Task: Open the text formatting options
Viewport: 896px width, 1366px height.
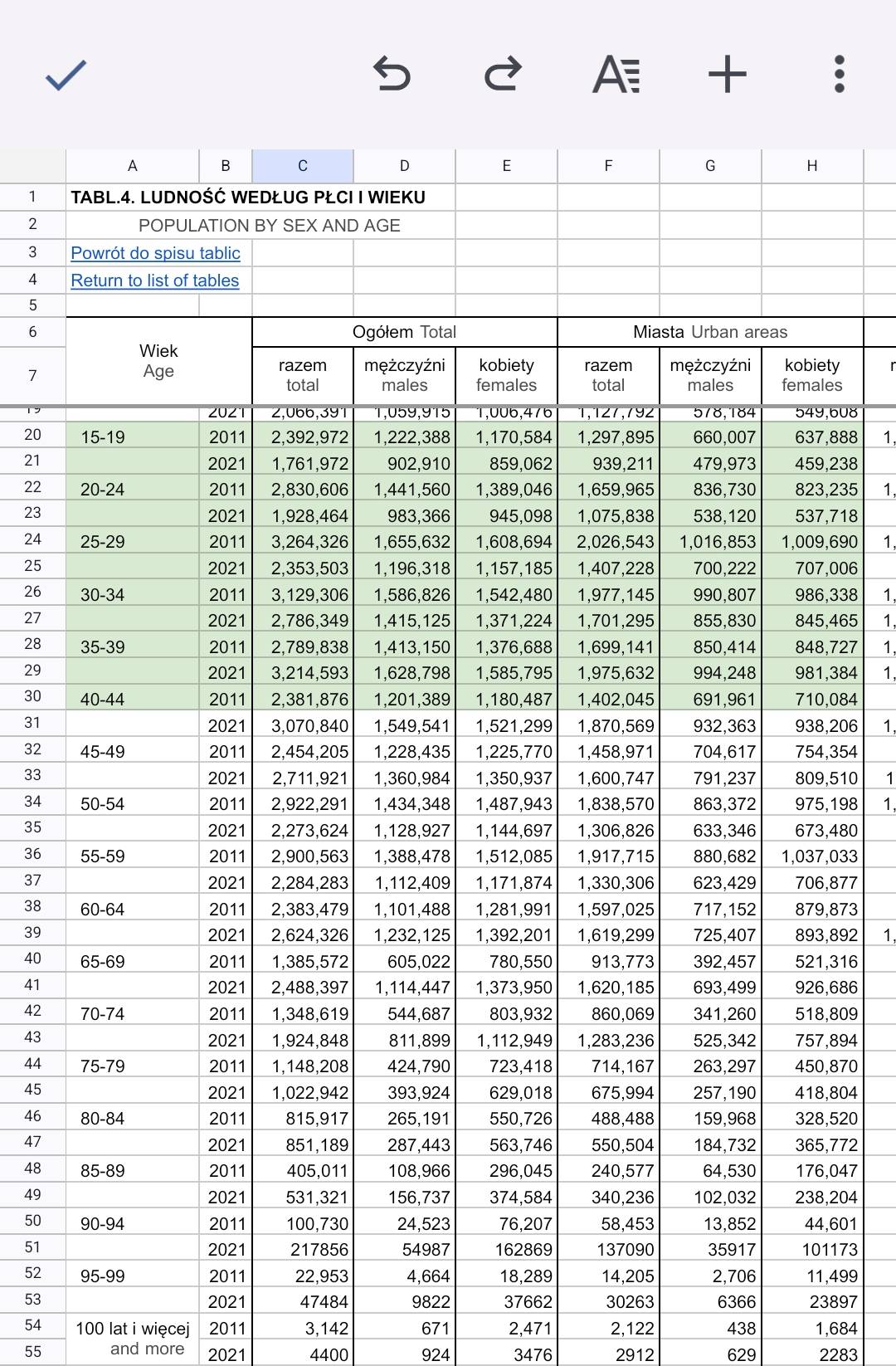Action: click(x=616, y=75)
